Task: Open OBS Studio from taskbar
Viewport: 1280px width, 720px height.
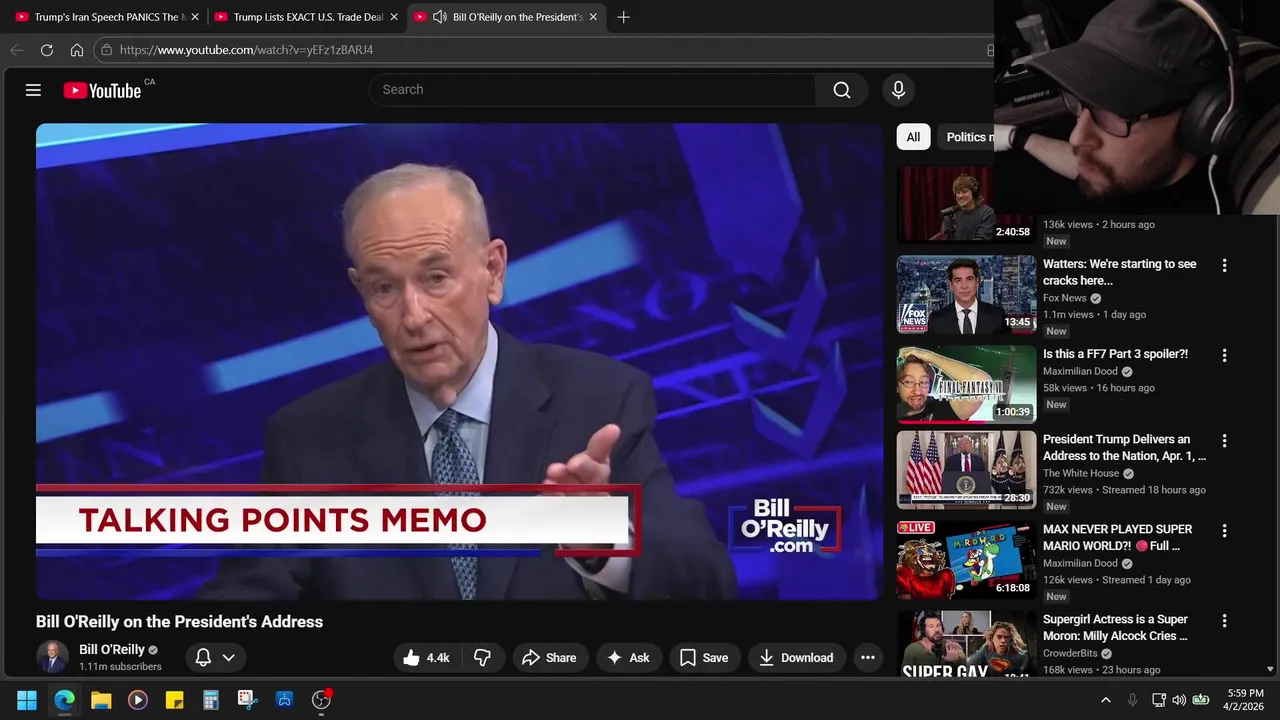Action: pos(321,700)
